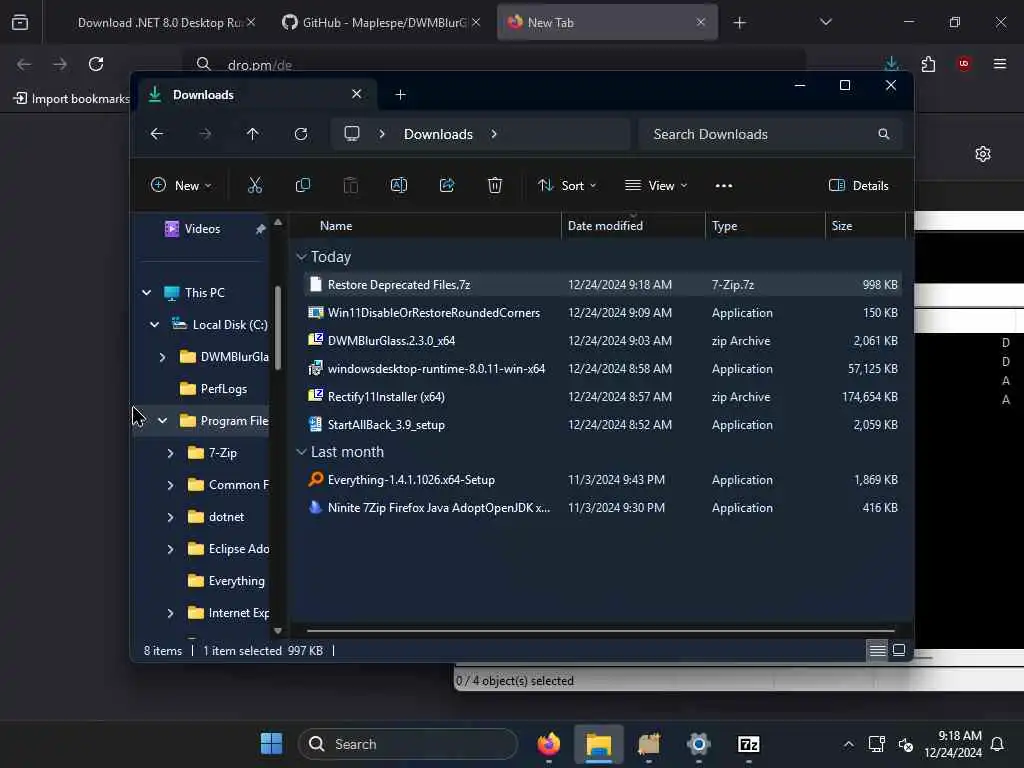
Task: Click the Paste clipboard icon in Explorer toolbar
Action: click(x=351, y=185)
